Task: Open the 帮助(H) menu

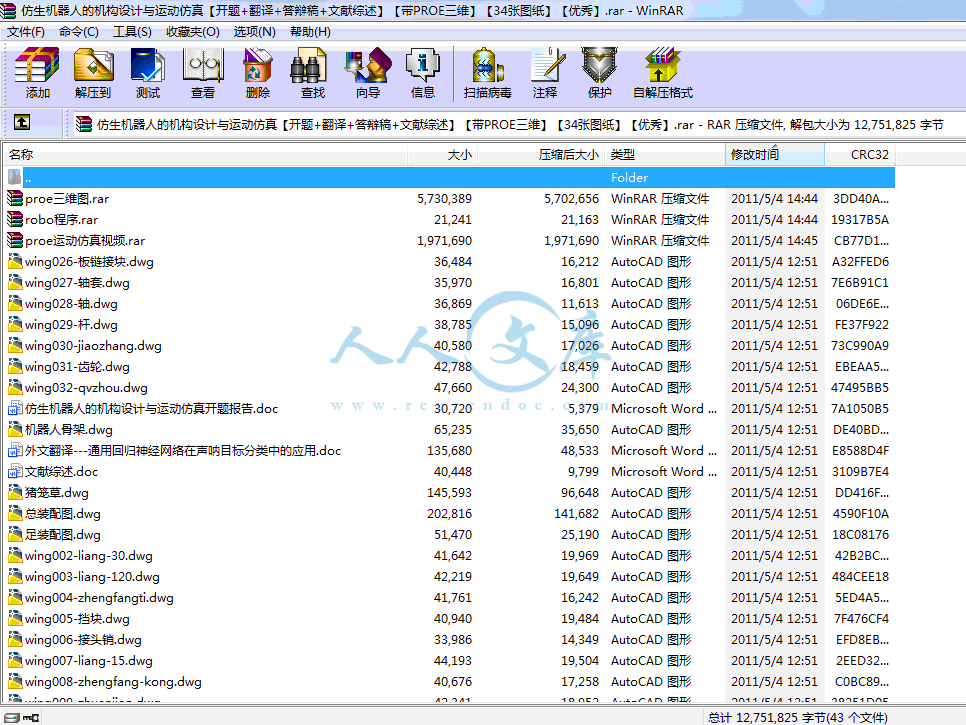Action: (310, 32)
